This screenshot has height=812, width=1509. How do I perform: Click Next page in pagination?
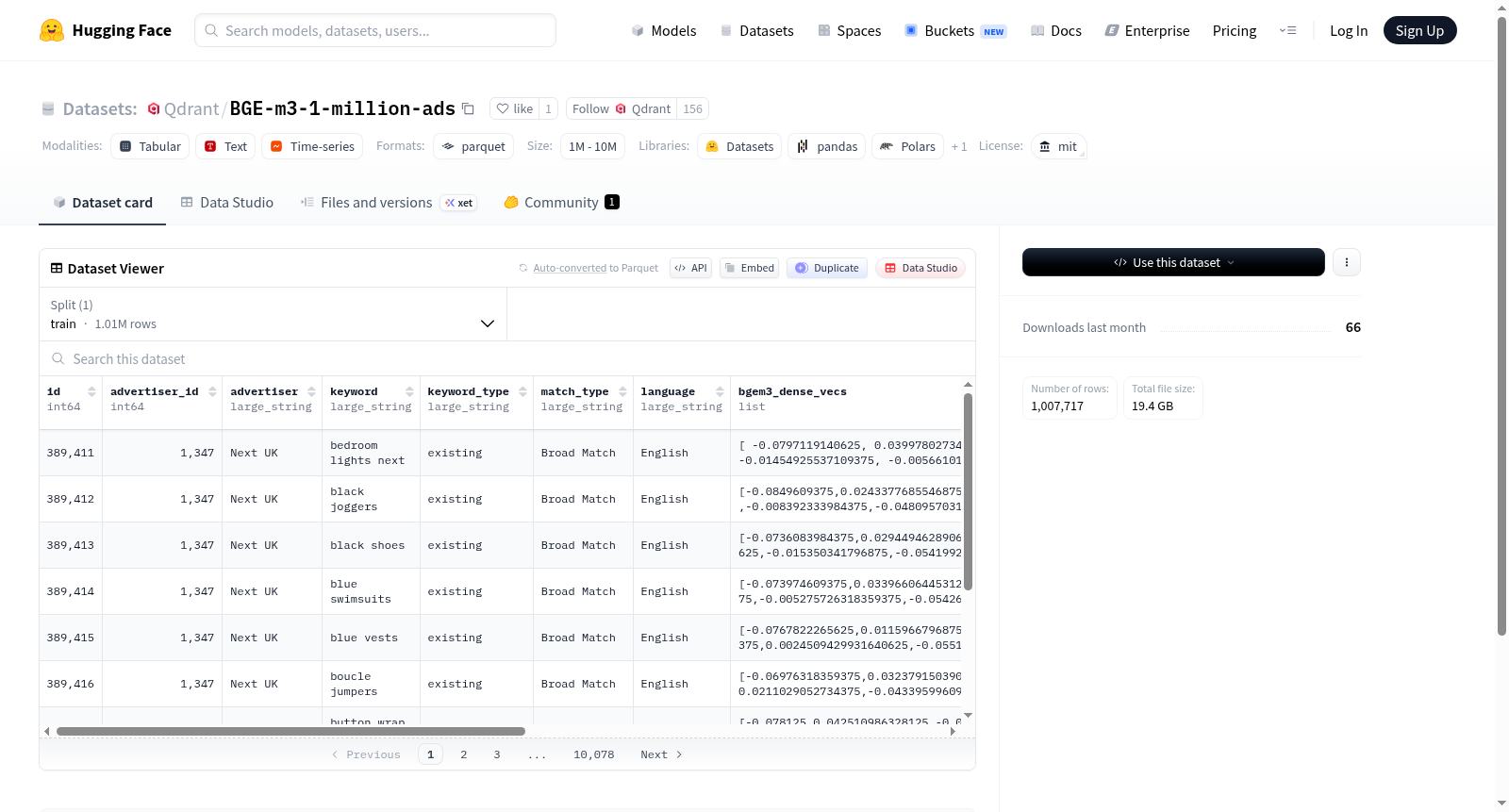point(661,754)
